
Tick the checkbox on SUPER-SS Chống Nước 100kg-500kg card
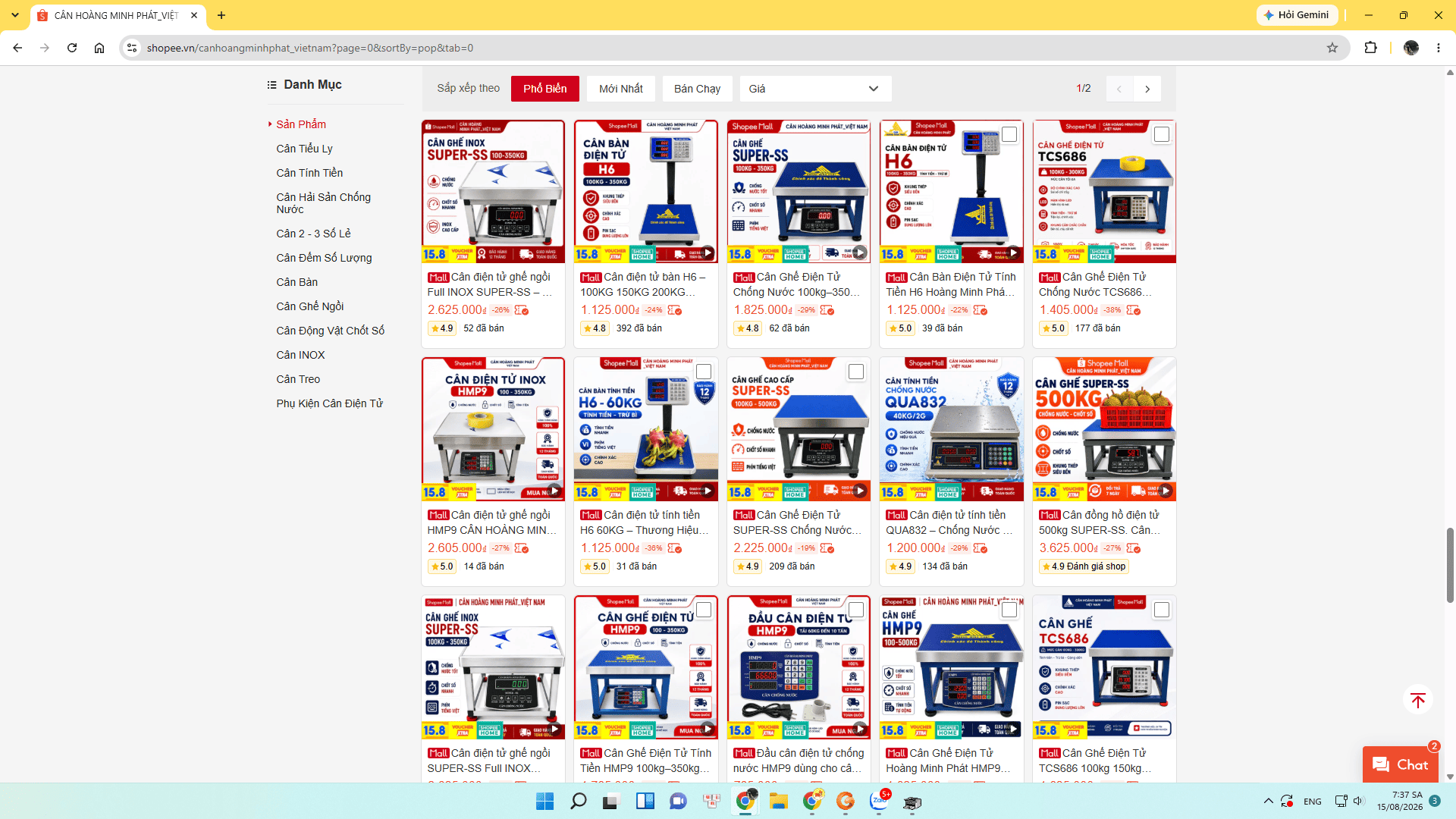(856, 372)
